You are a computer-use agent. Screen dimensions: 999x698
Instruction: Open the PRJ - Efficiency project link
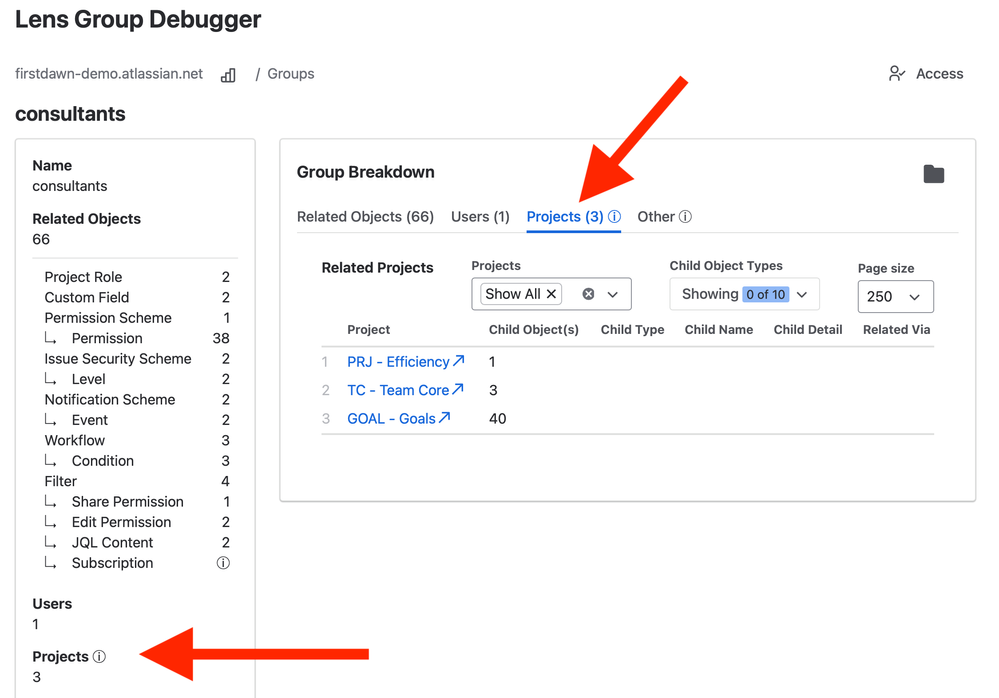tap(398, 362)
